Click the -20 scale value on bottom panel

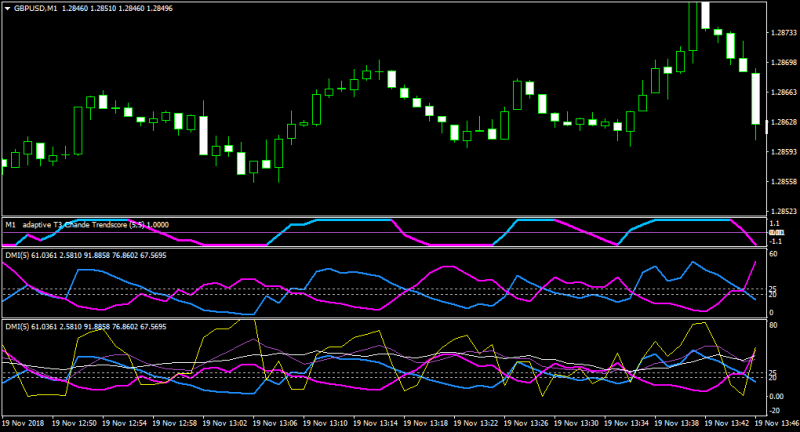[774, 411]
